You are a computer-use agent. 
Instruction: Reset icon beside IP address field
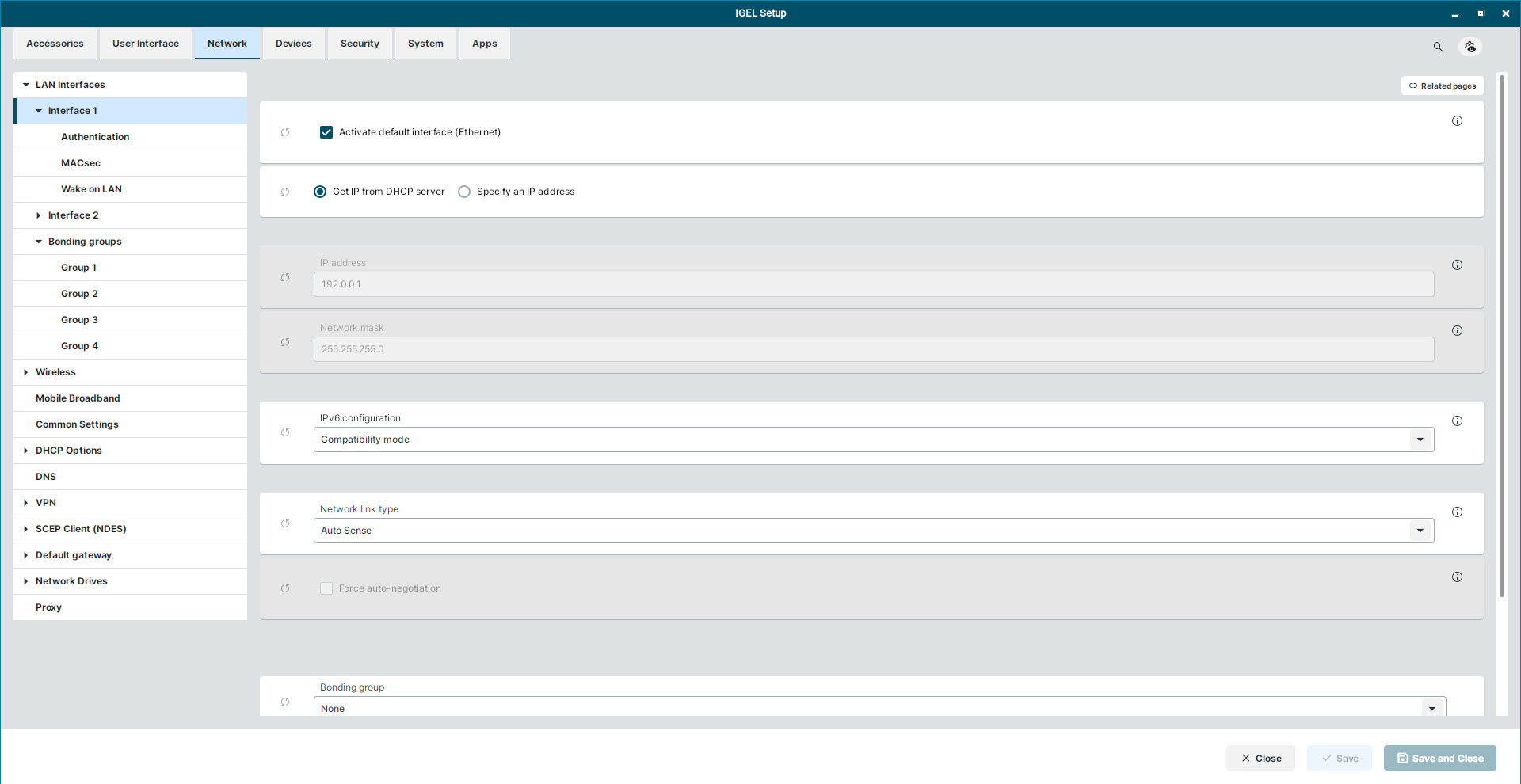pos(285,277)
